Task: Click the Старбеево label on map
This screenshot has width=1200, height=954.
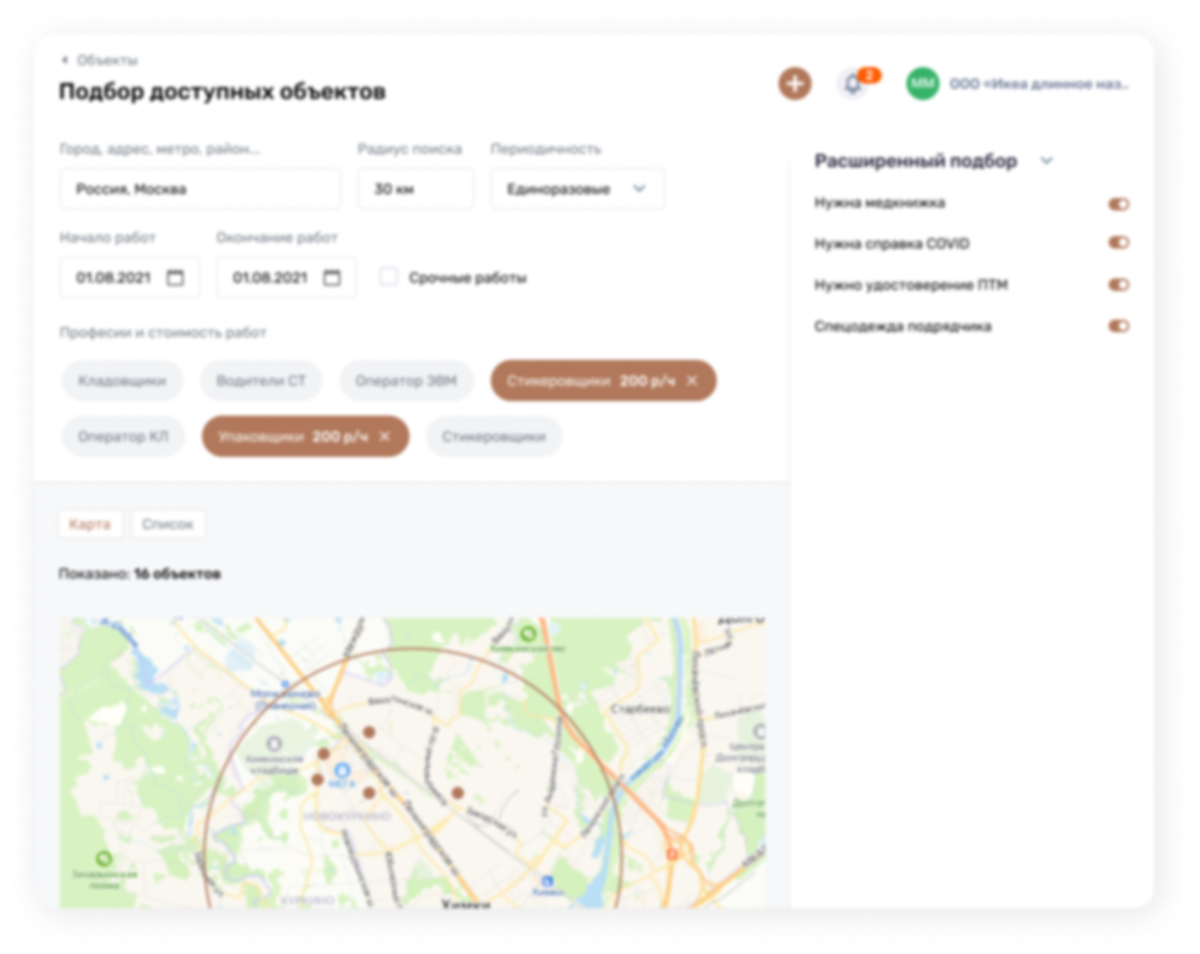Action: 639,708
